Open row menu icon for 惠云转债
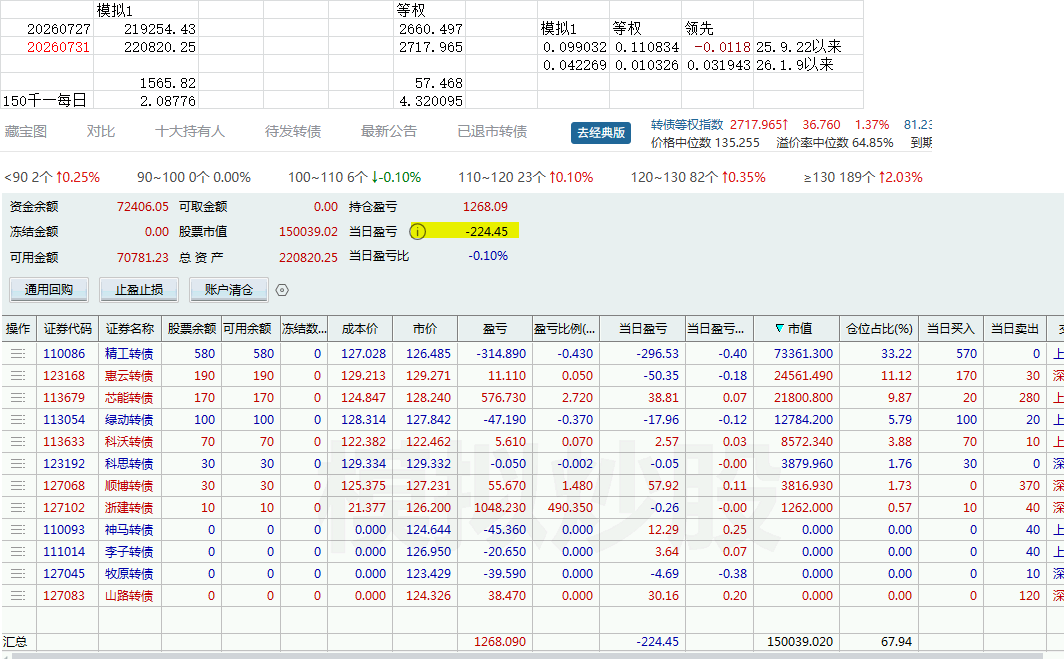The image size is (1064, 660). tap(18, 375)
